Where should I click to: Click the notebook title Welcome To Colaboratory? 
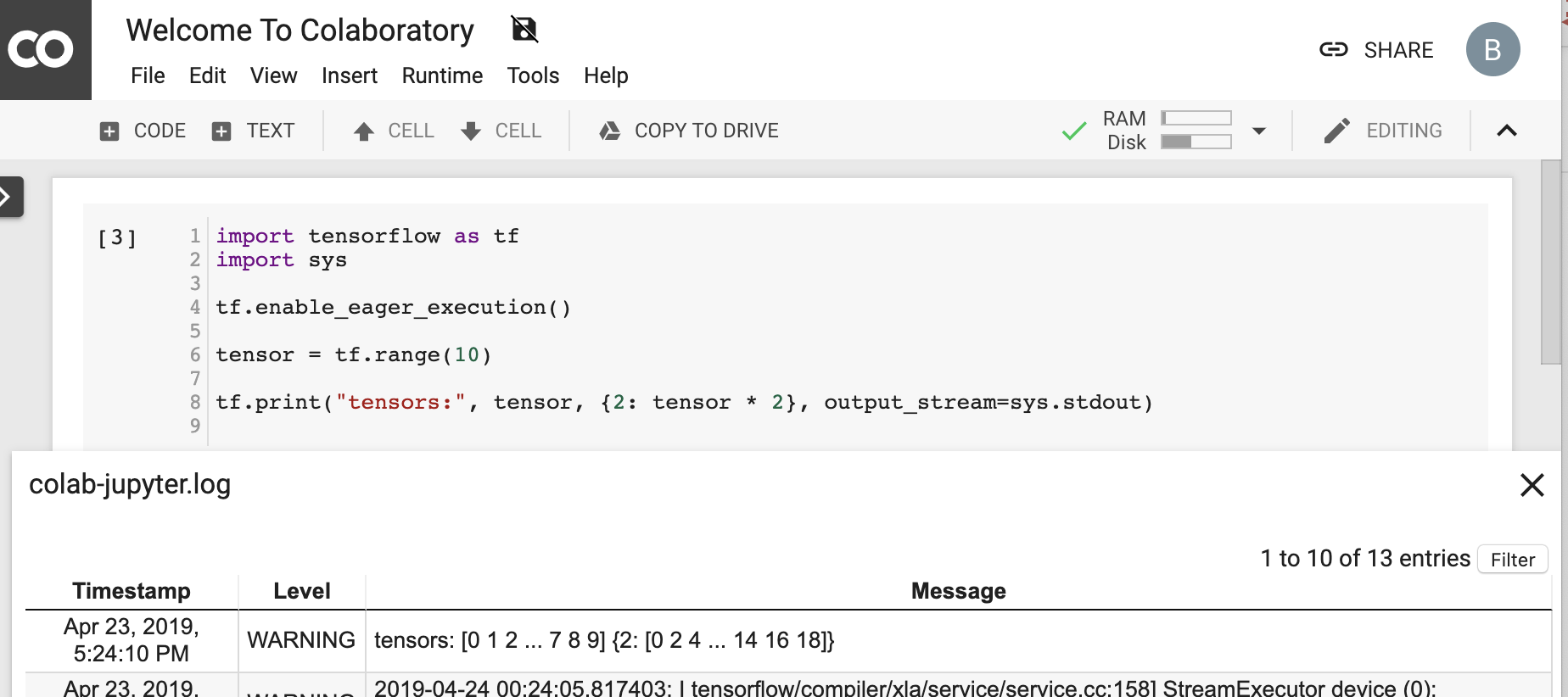(300, 31)
